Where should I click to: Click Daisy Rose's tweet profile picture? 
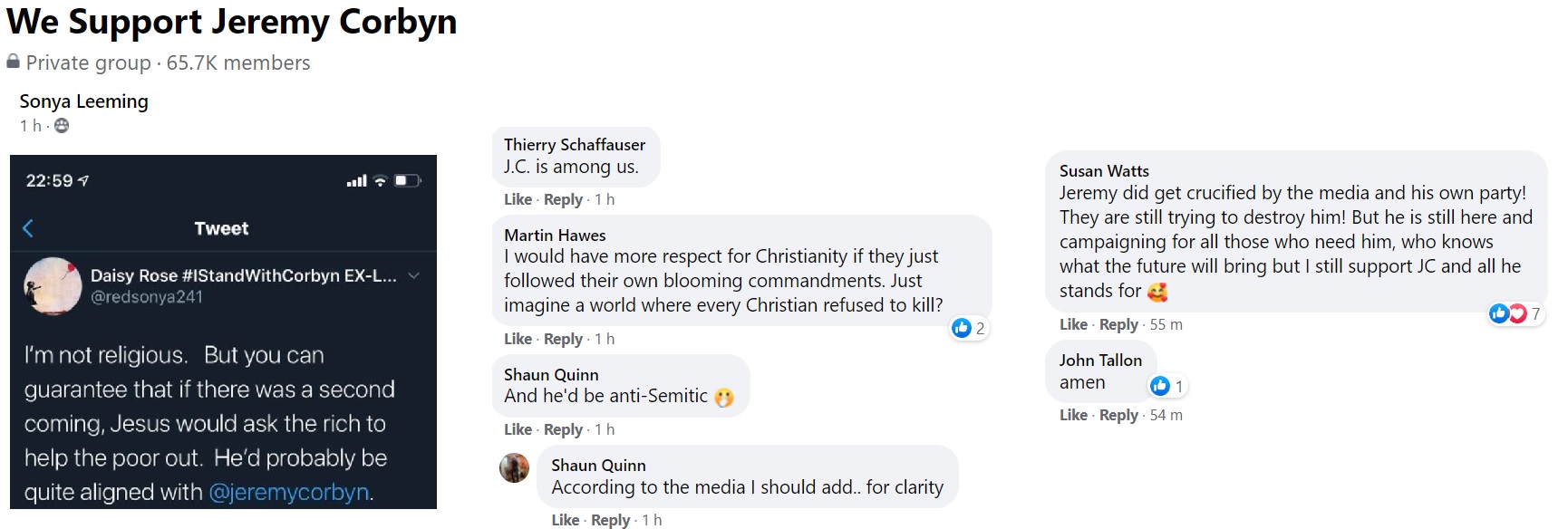pyautogui.click(x=53, y=286)
